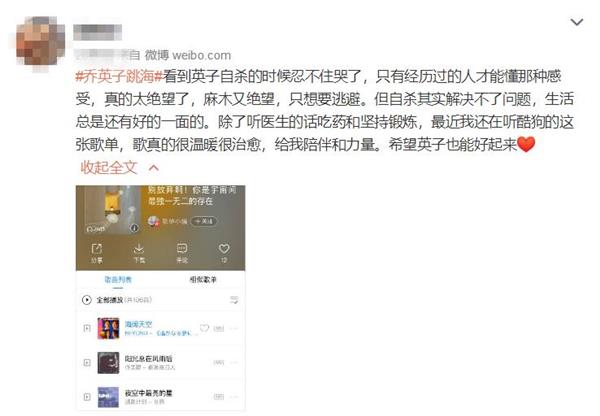Click the 夜空中最亮的星 album thumbnail
600x416 pixels.
(x=108, y=397)
